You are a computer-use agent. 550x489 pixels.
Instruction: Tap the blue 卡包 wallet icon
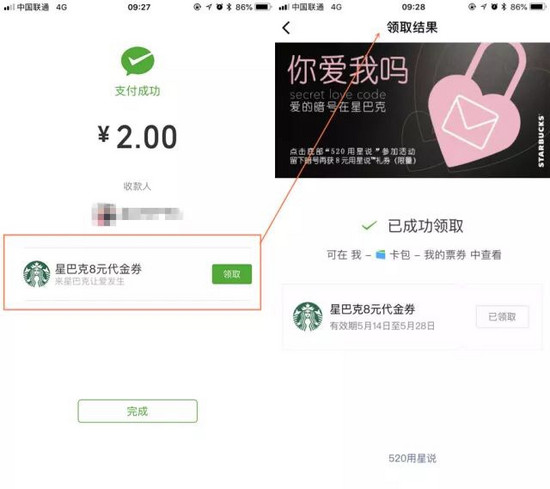(380, 255)
